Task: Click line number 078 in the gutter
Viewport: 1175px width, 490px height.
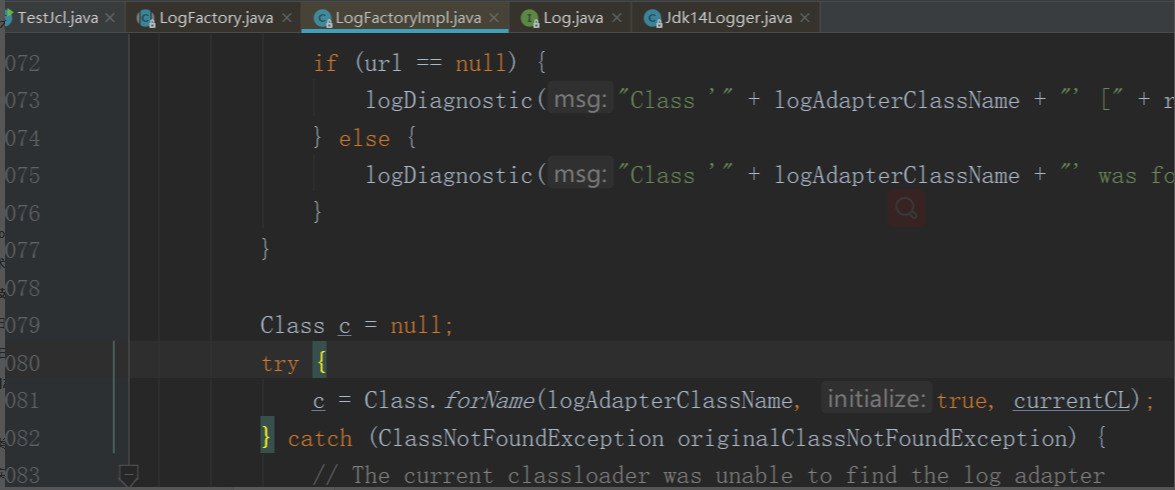Action: (22, 288)
